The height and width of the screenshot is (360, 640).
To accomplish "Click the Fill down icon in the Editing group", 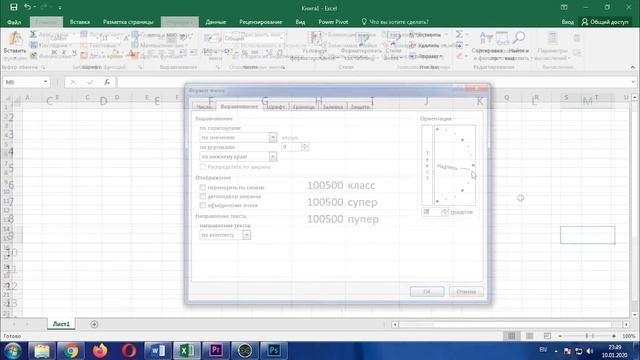I will tap(460, 45).
